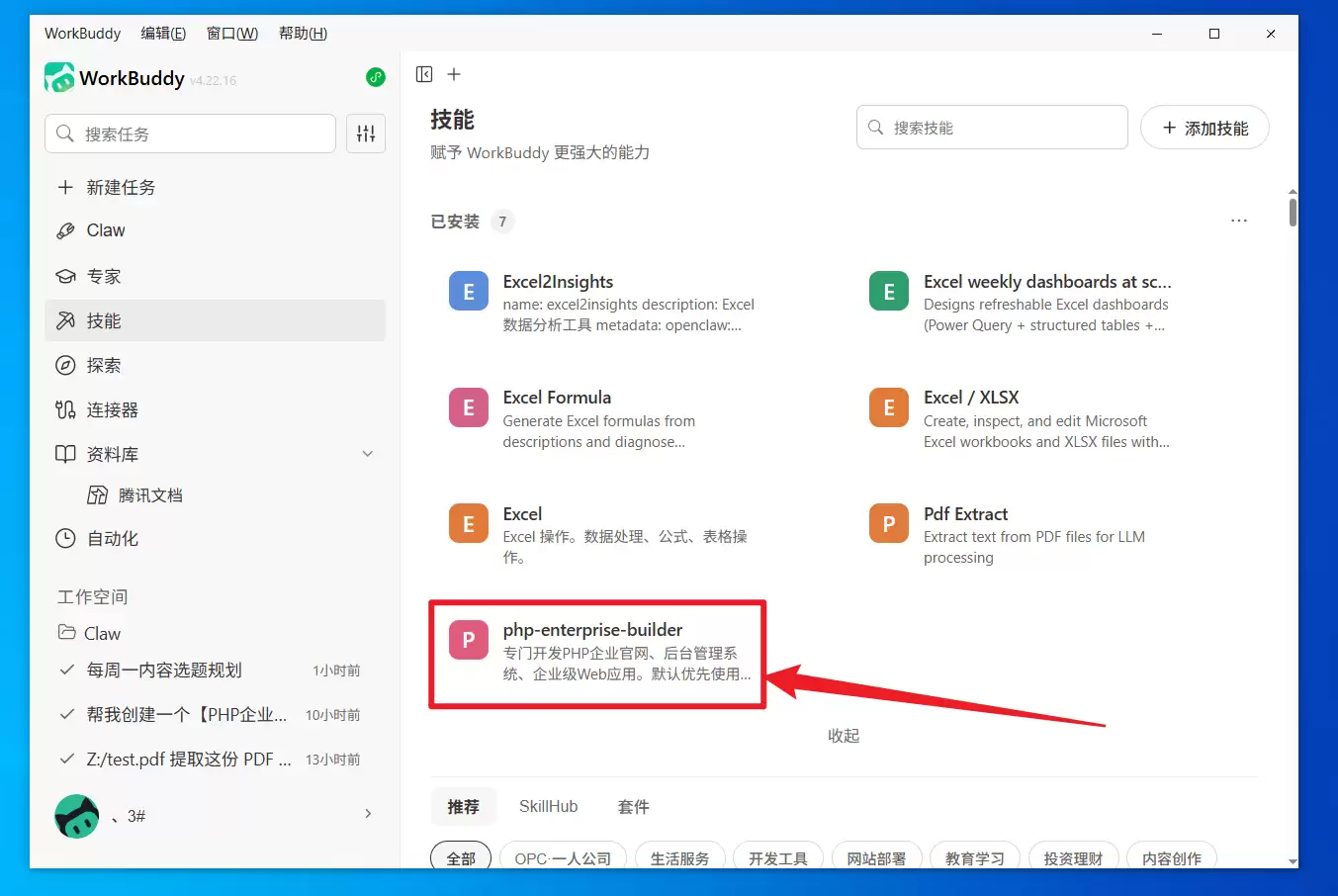The image size is (1338, 896).
Task: Select 技能 in the sidebar
Action: [215, 320]
